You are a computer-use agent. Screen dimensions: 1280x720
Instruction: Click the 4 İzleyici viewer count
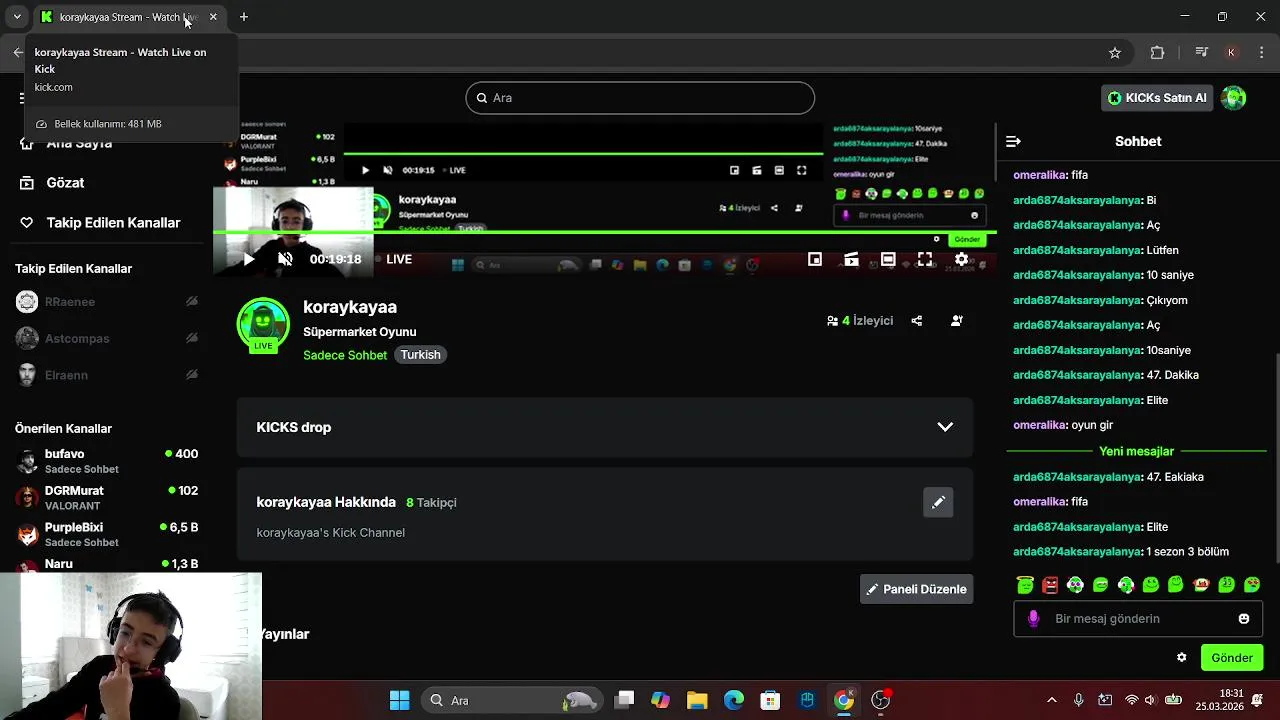860,321
